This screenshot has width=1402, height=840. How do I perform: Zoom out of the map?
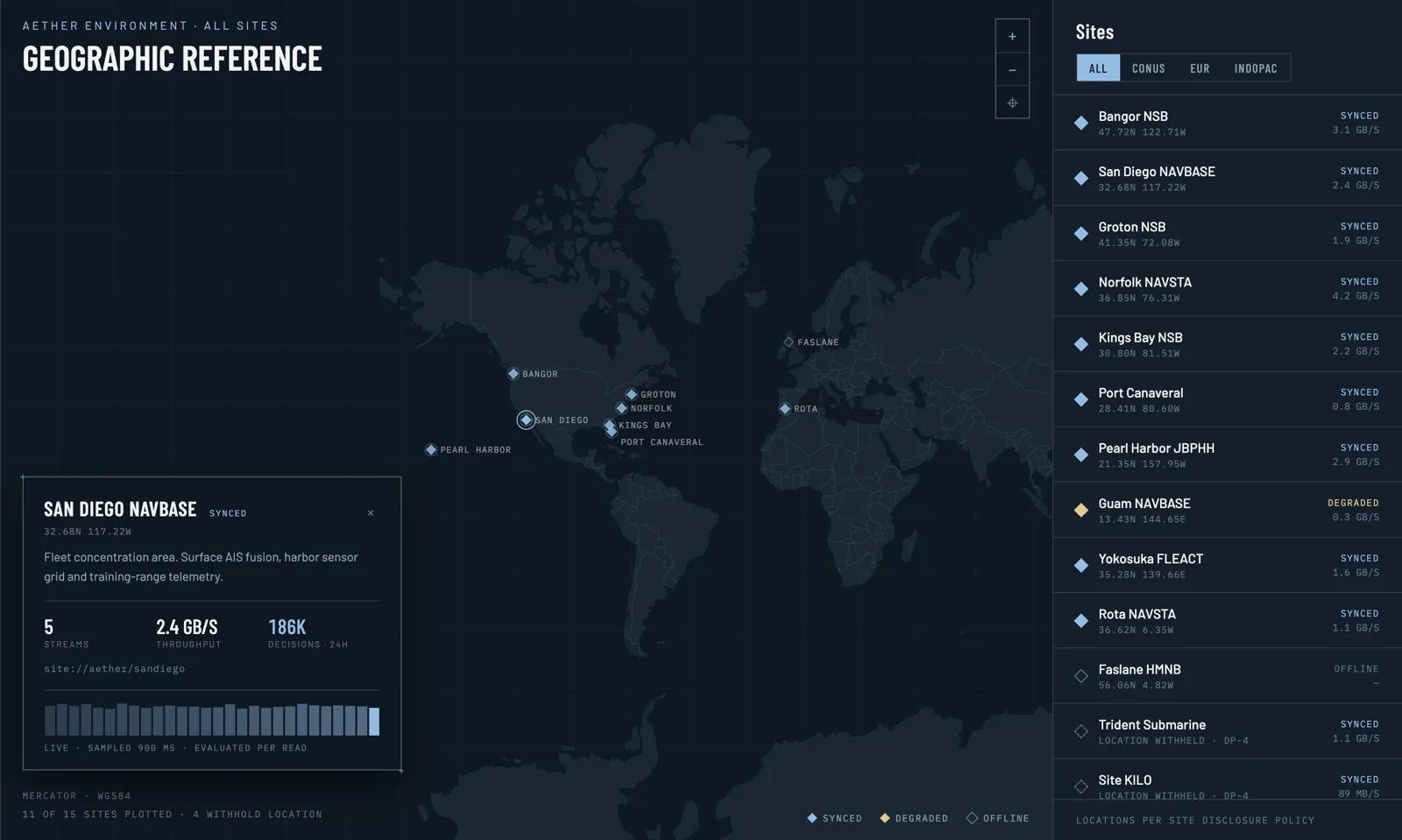tap(1012, 70)
